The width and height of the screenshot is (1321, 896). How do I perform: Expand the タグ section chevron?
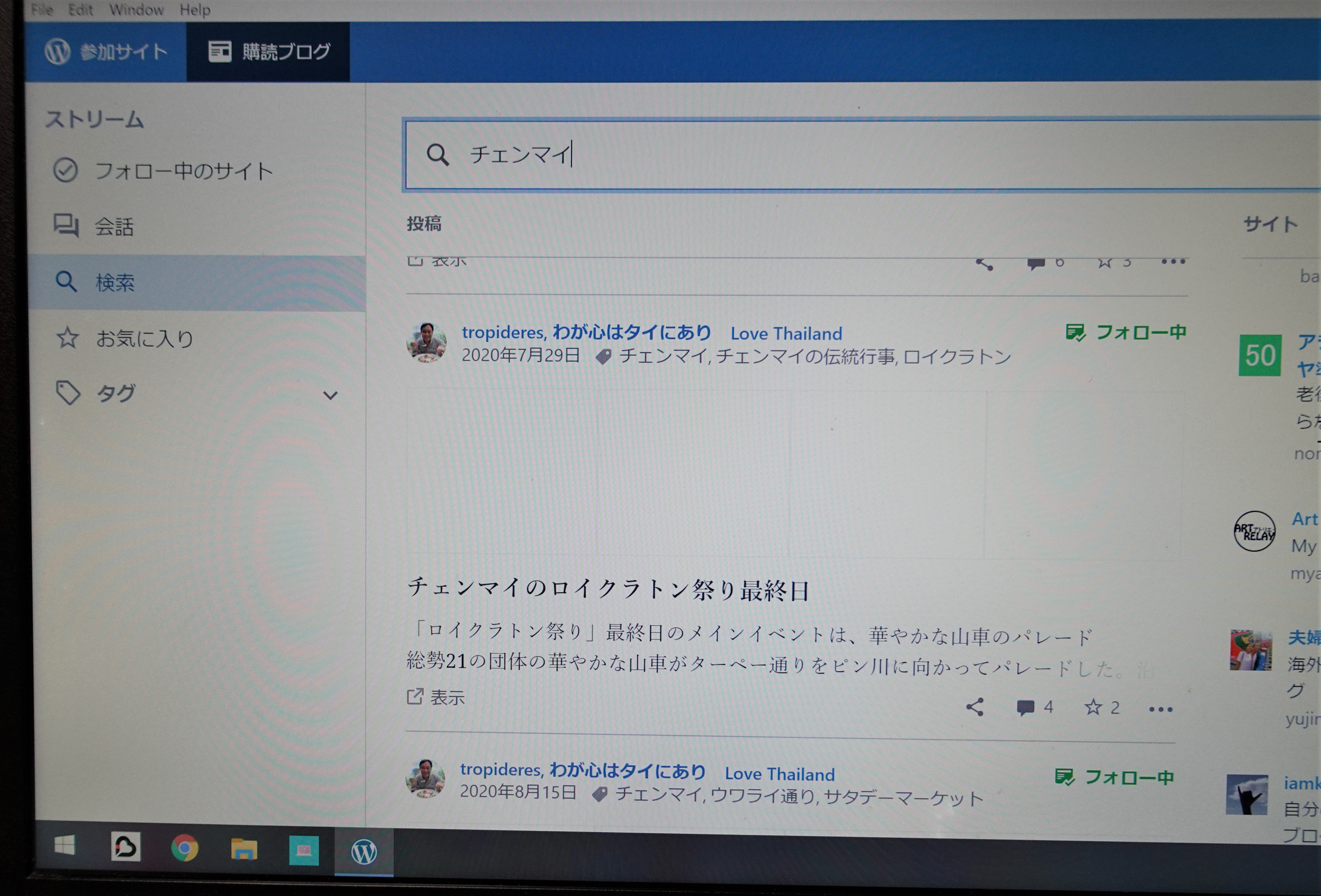pyautogui.click(x=330, y=395)
